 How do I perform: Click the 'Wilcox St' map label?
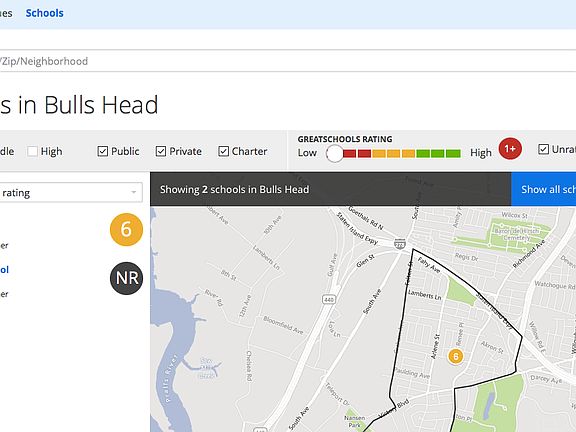click(x=514, y=215)
